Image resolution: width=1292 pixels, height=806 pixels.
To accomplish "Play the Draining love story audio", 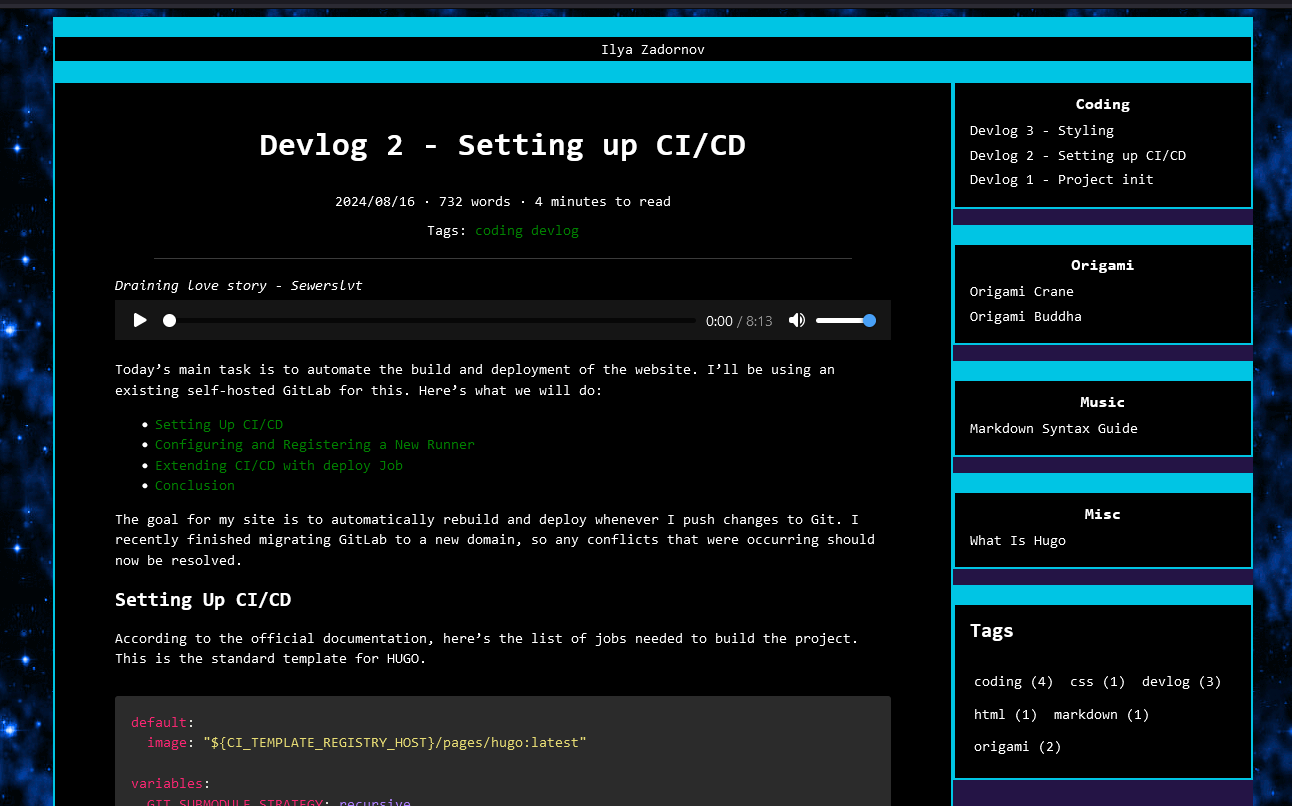I will (140, 320).
